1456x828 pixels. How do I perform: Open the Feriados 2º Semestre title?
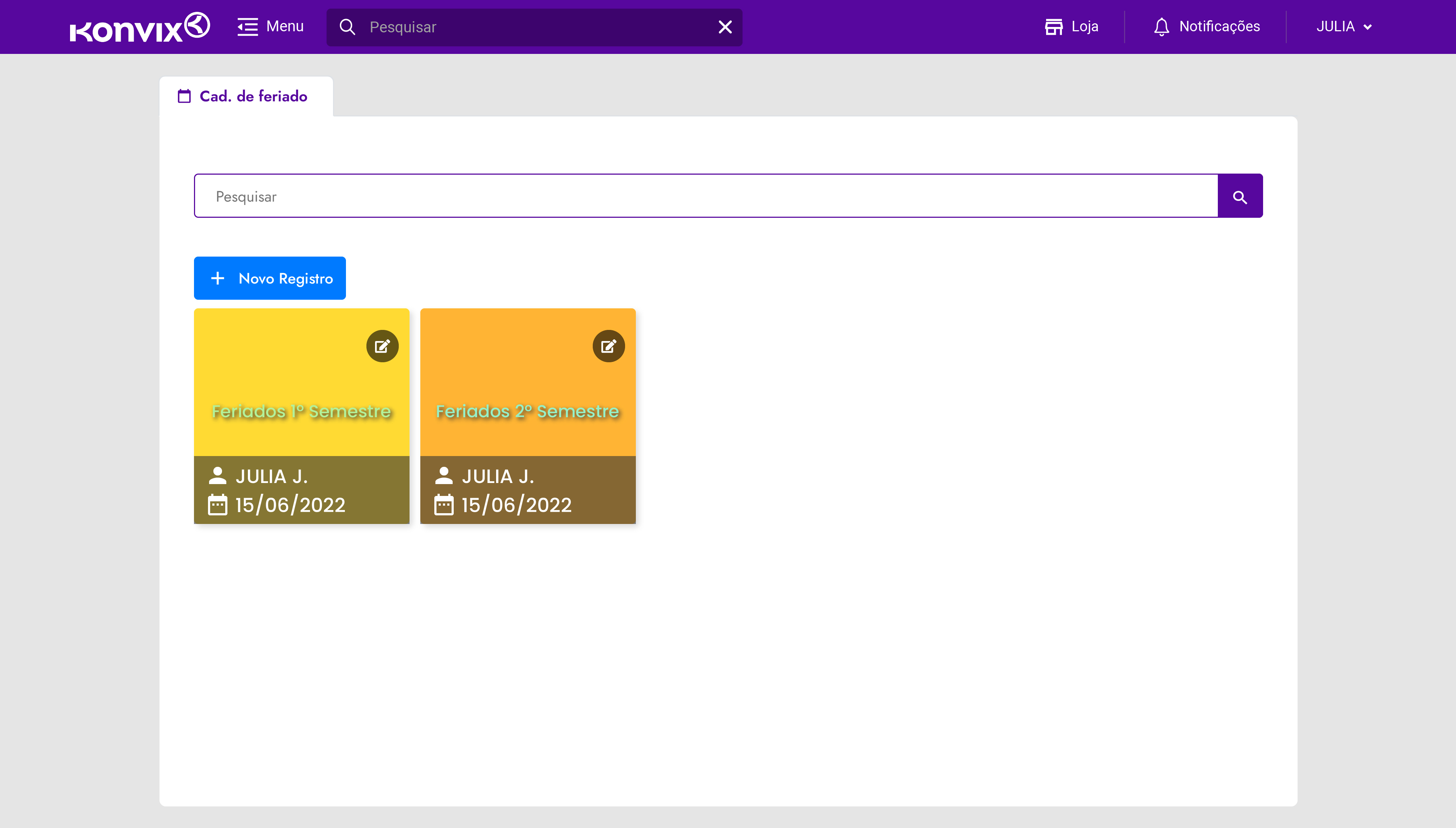[527, 411]
